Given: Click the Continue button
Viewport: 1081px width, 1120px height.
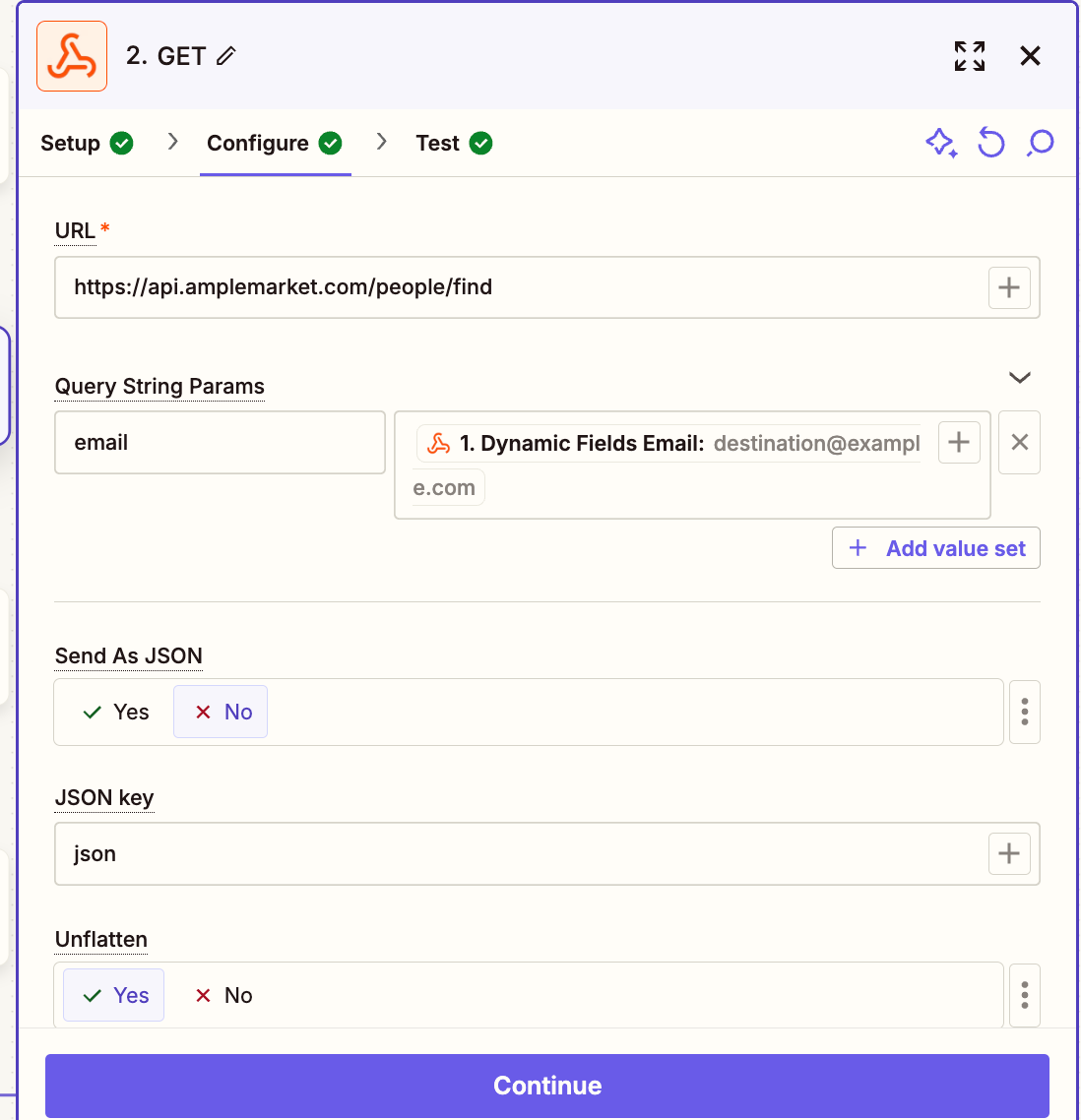Looking at the screenshot, I should (x=547, y=1086).
